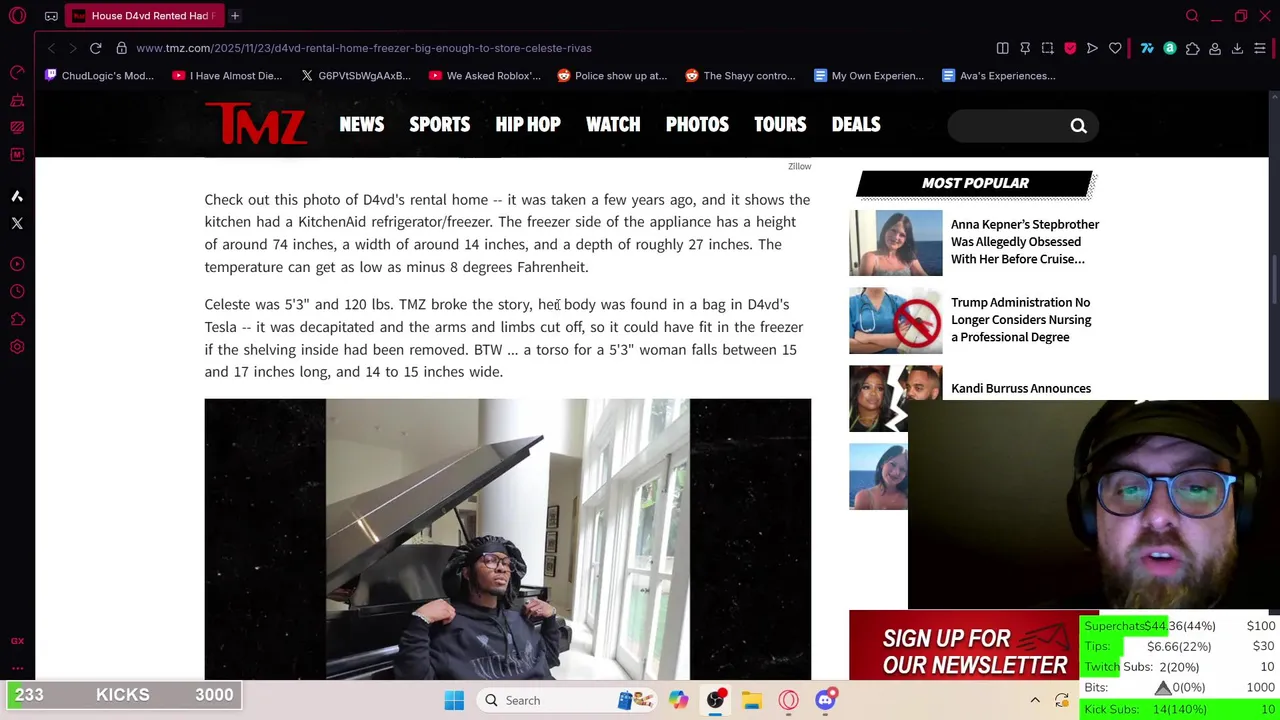Image resolution: width=1280 pixels, height=720 pixels.
Task: Open the HIP HOP section
Action: tap(528, 124)
